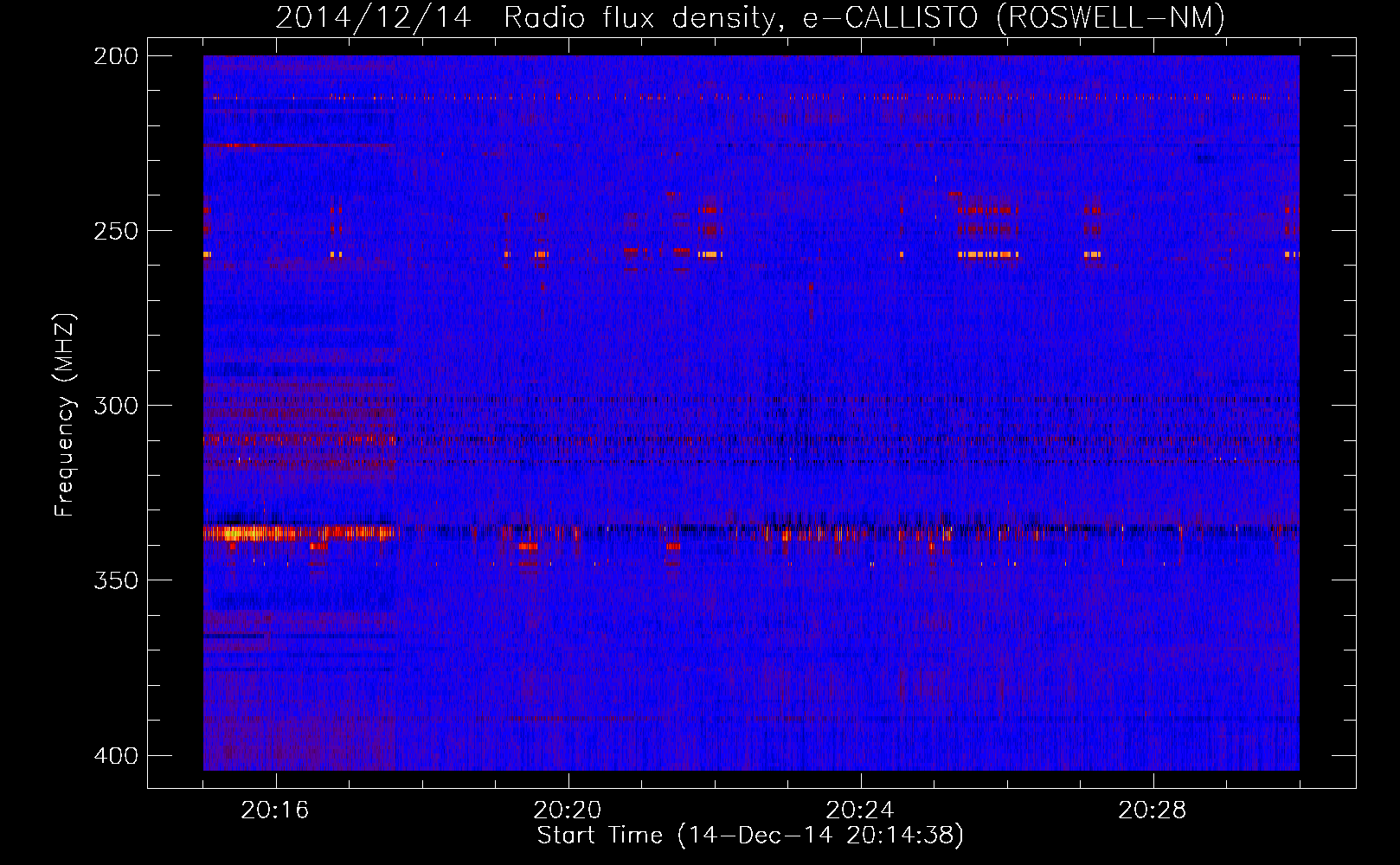
Task: Click the 20:24 time tick label
Action: [x=860, y=811]
